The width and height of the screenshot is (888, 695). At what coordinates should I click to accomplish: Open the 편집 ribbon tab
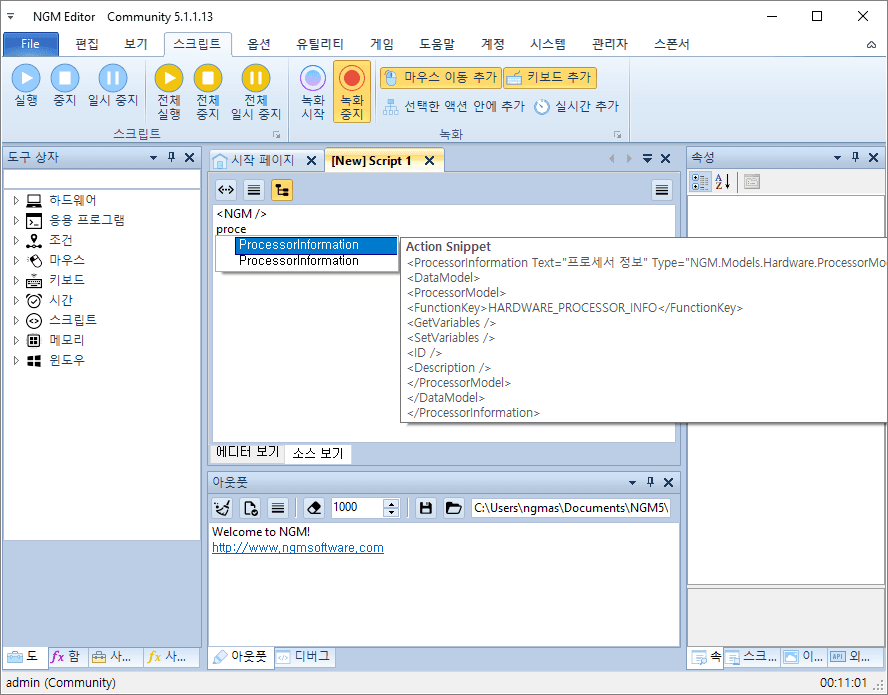[87, 44]
